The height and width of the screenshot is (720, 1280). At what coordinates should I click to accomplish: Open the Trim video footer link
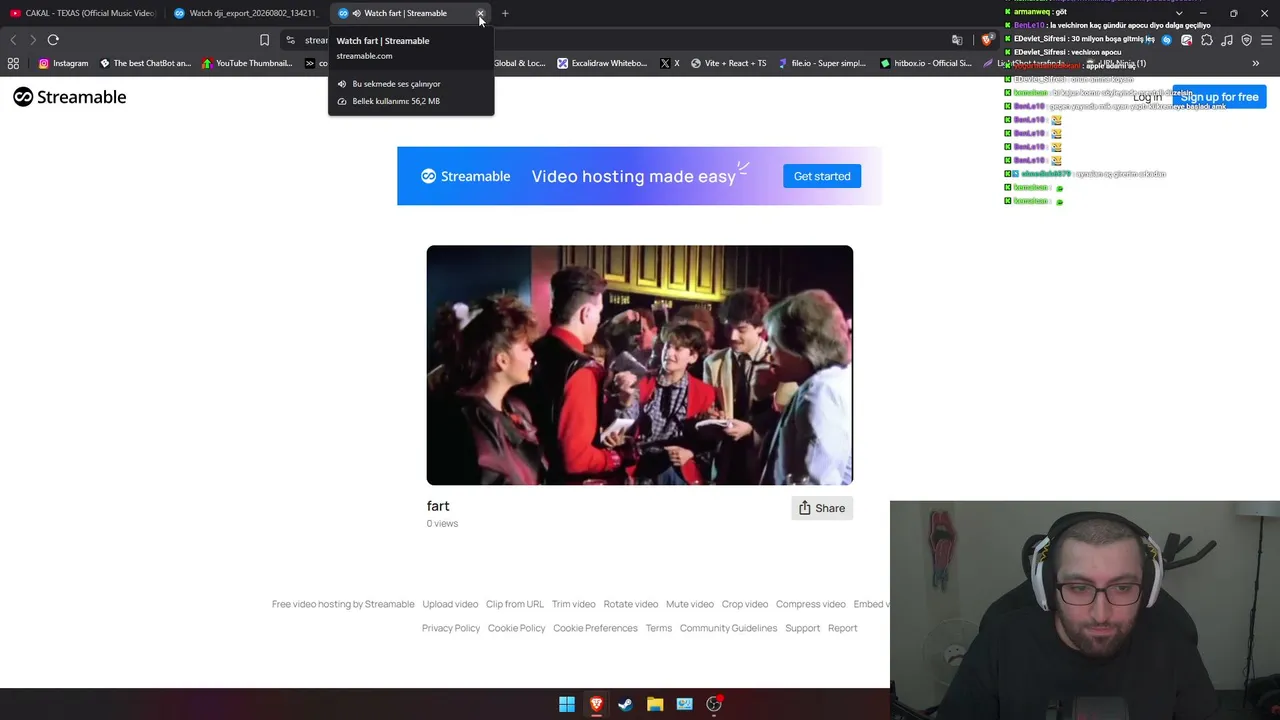[574, 604]
